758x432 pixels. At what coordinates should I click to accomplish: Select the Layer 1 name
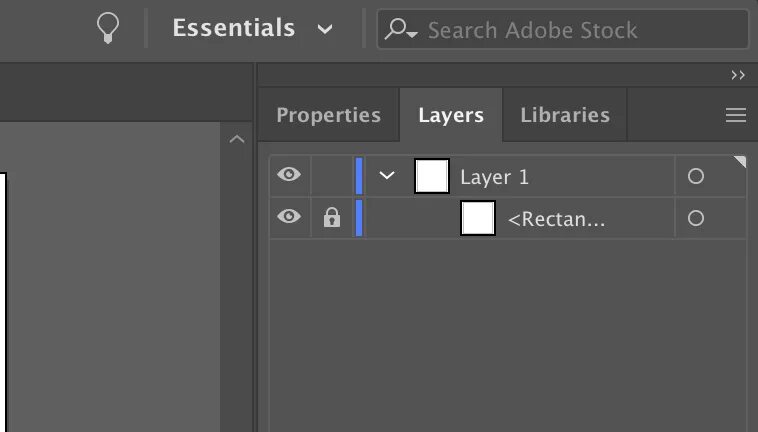coord(495,177)
